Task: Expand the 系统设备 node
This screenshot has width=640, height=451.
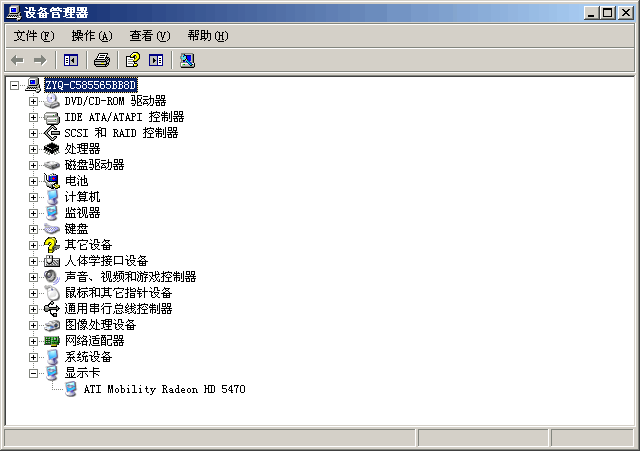Action: [x=33, y=358]
